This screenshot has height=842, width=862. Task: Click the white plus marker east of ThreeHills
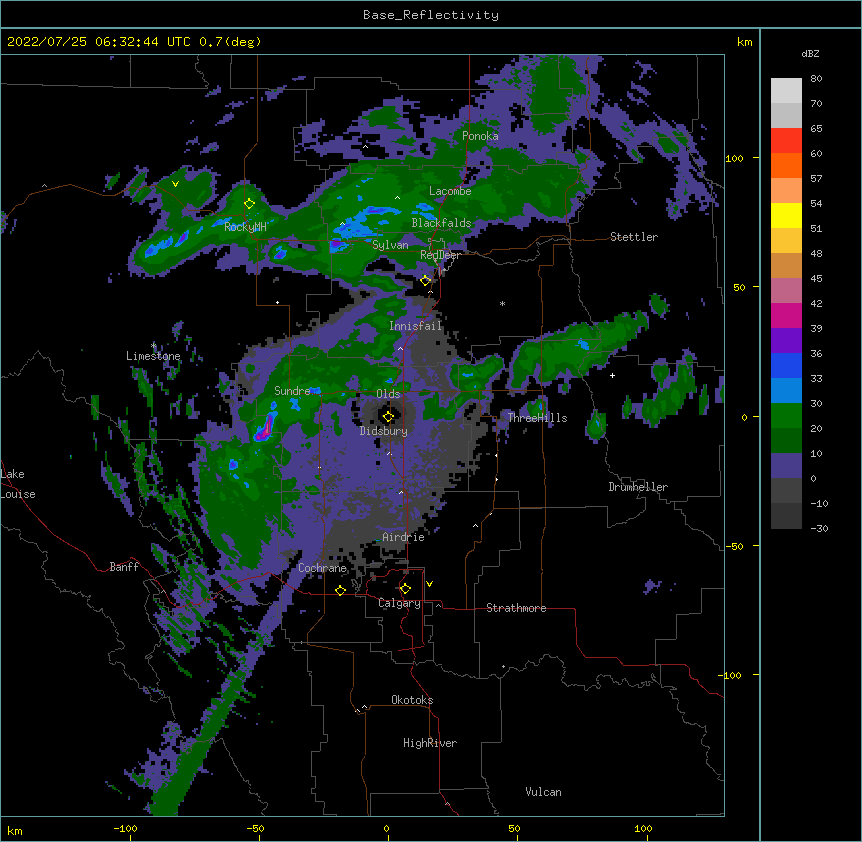click(x=612, y=375)
